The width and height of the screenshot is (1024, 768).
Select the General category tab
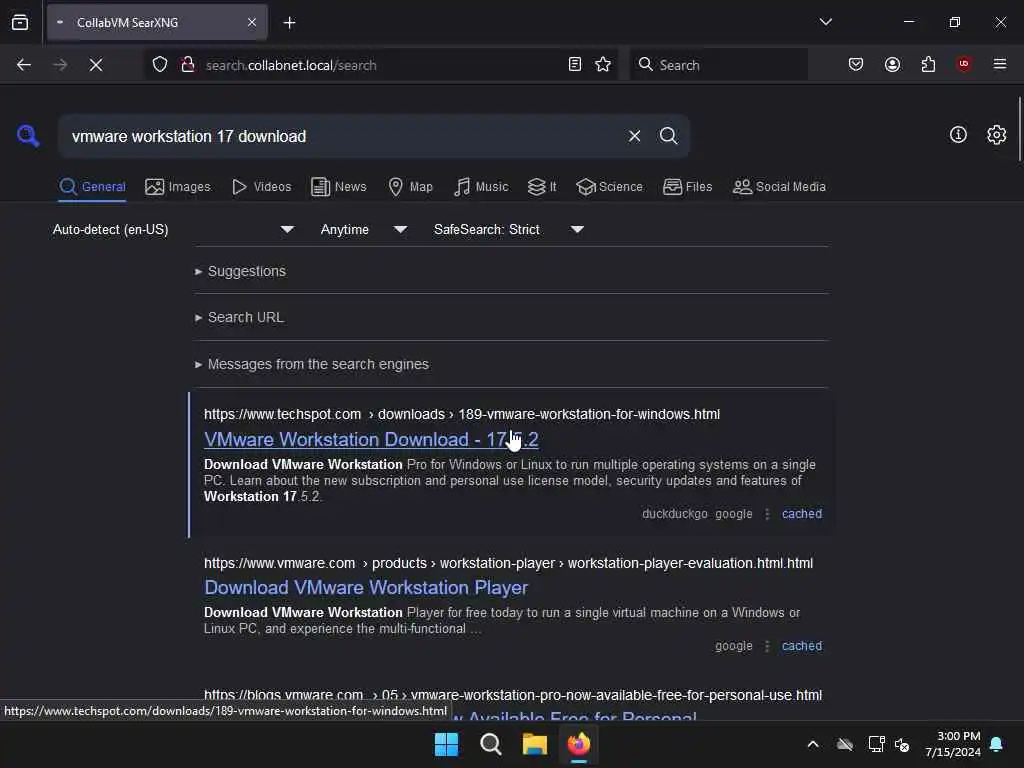(92, 187)
